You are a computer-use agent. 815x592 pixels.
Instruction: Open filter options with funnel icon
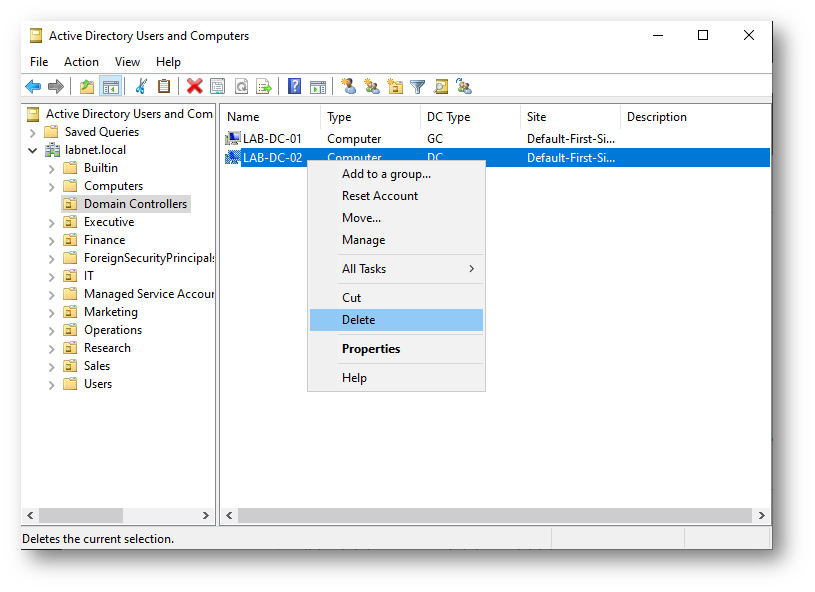(x=417, y=86)
